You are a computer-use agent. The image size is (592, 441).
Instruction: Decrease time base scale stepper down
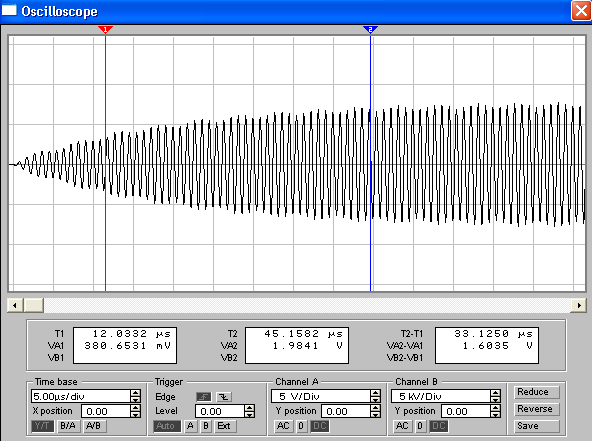tap(136, 399)
